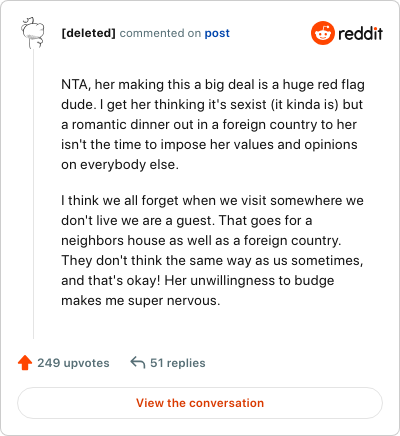Image resolution: width=400 pixels, height=436 pixels.
Task: Click the line starting "NTA, her making"
Action: pyautogui.click(x=213, y=85)
